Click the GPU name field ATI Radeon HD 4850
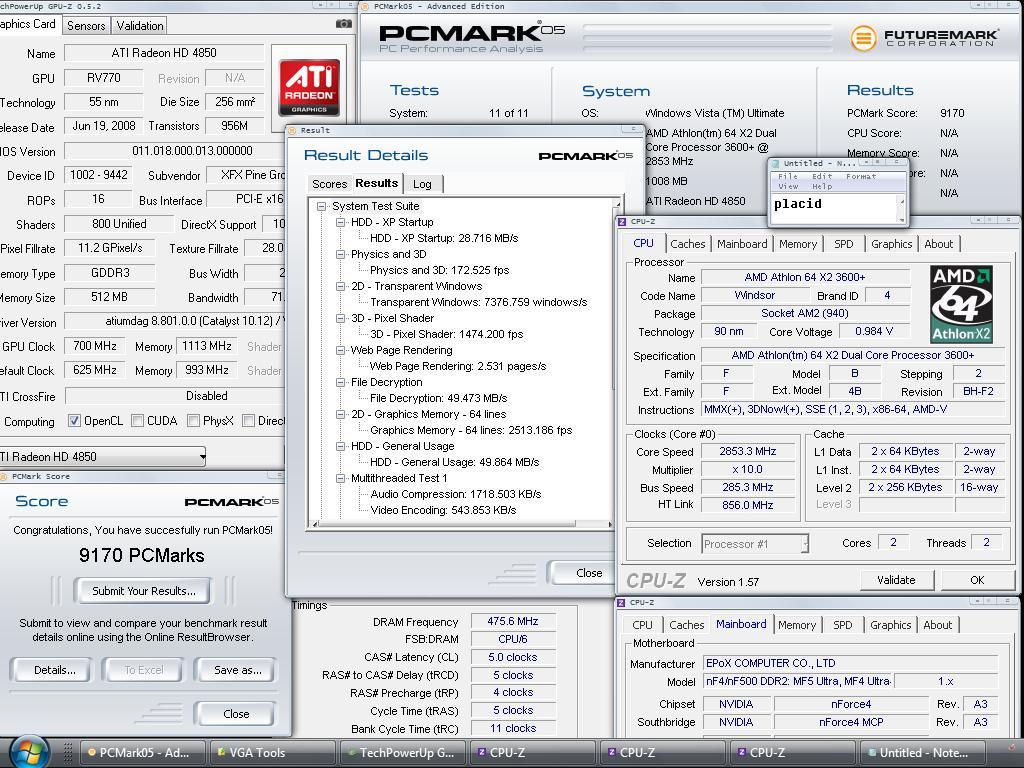This screenshot has width=1024, height=768. [x=164, y=53]
